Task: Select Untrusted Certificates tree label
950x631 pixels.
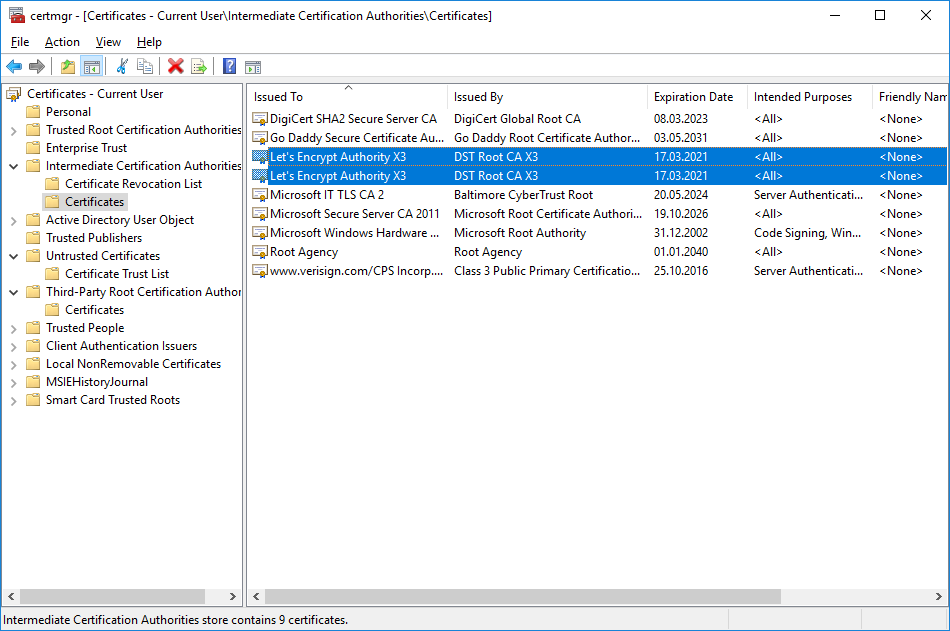Action: [x=103, y=256]
